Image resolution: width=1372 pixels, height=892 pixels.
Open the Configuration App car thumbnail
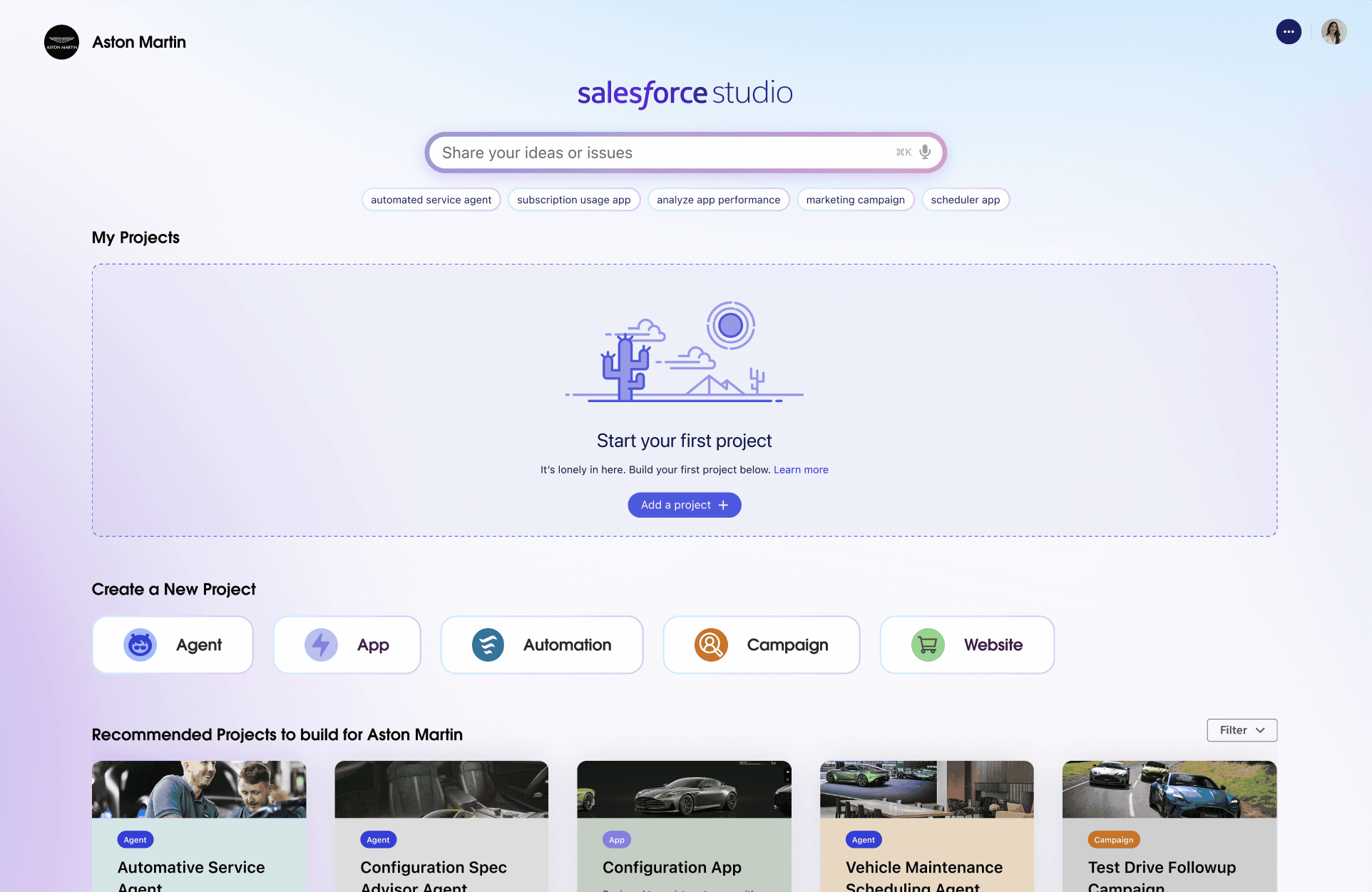684,789
